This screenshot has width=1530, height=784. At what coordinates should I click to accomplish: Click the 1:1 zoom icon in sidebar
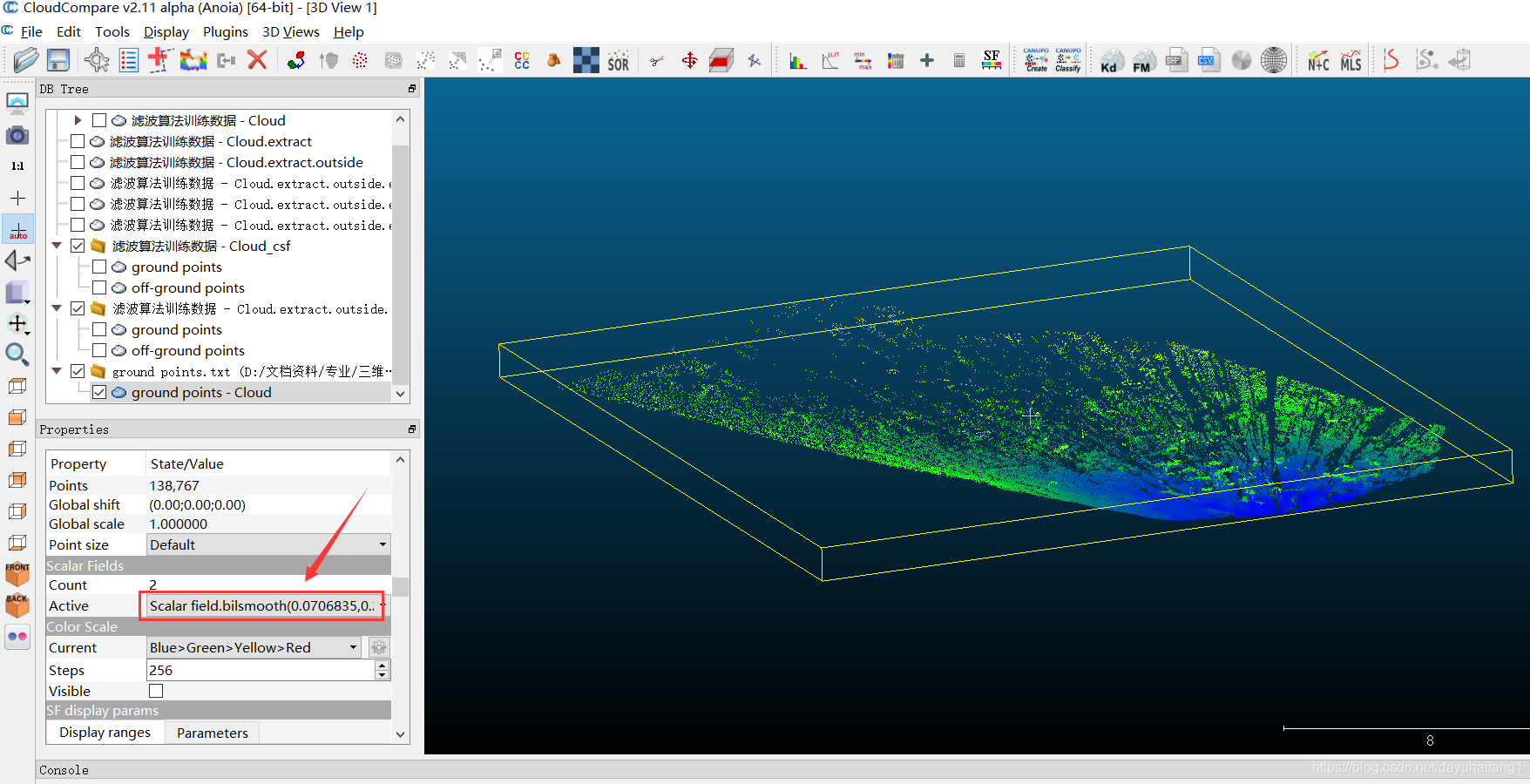point(17,166)
